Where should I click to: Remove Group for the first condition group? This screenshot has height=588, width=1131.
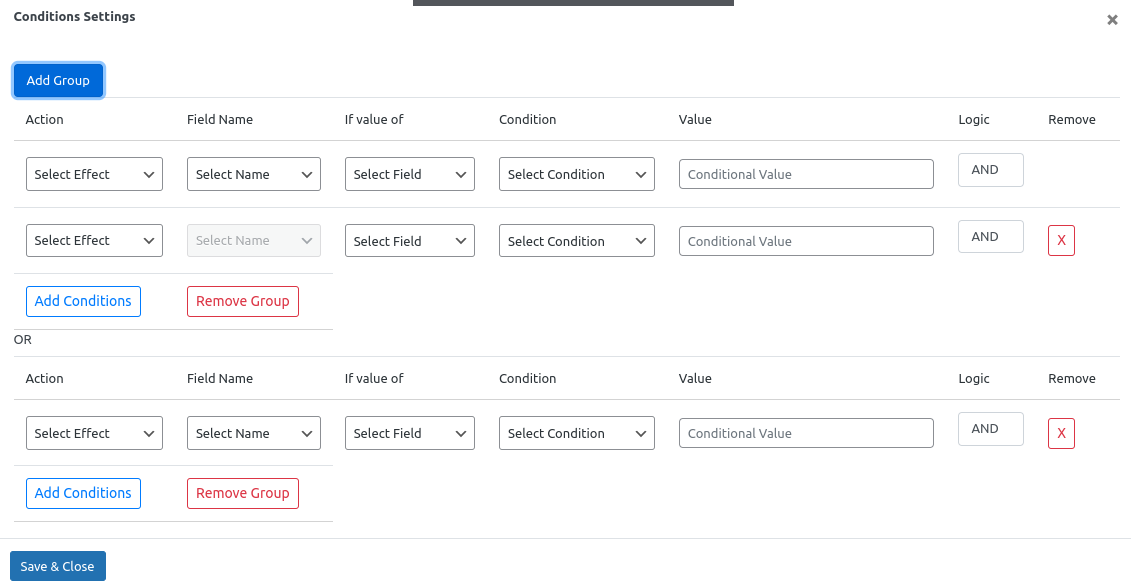[x=242, y=301]
